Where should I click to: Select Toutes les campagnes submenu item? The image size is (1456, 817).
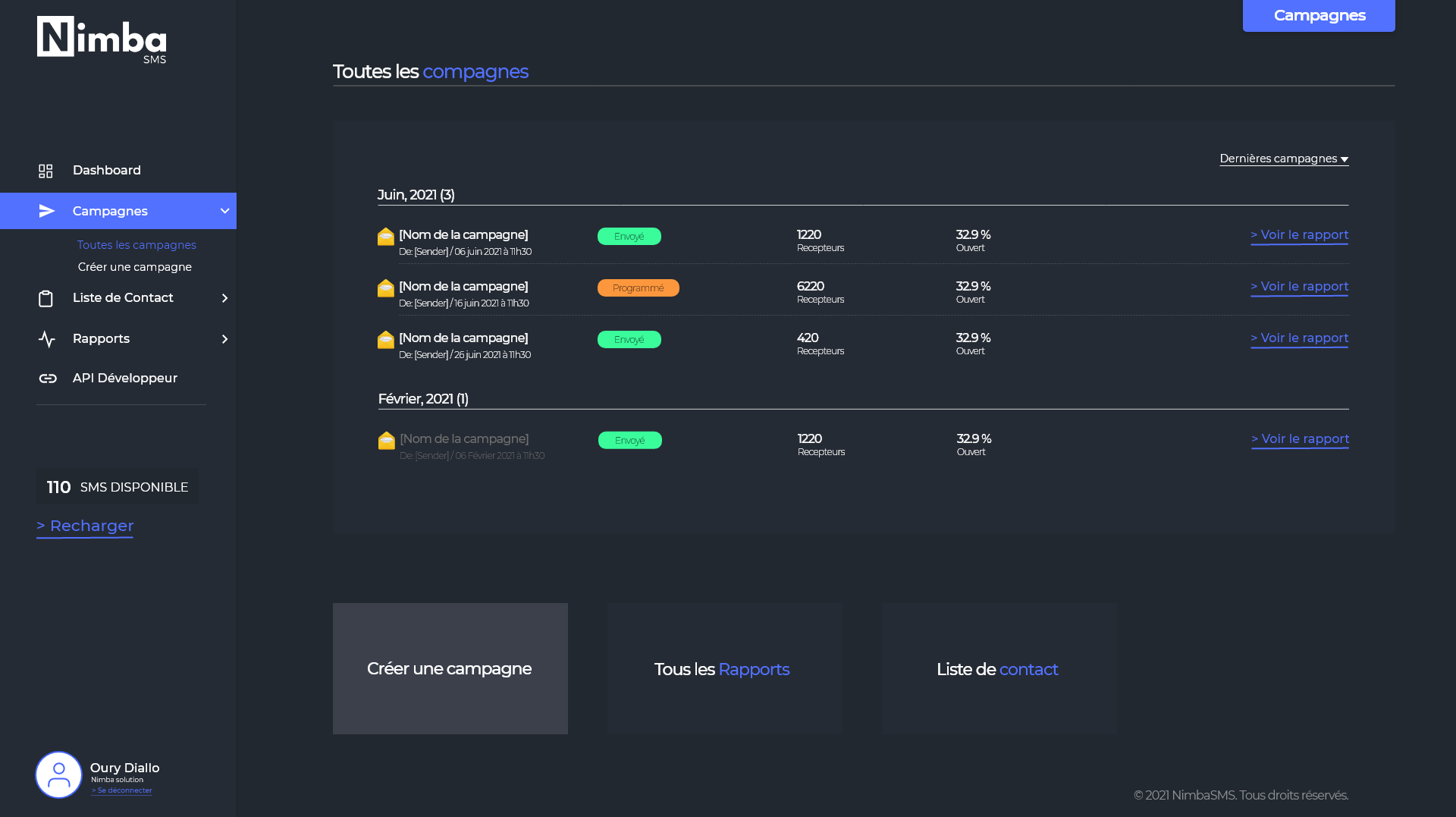(x=136, y=245)
